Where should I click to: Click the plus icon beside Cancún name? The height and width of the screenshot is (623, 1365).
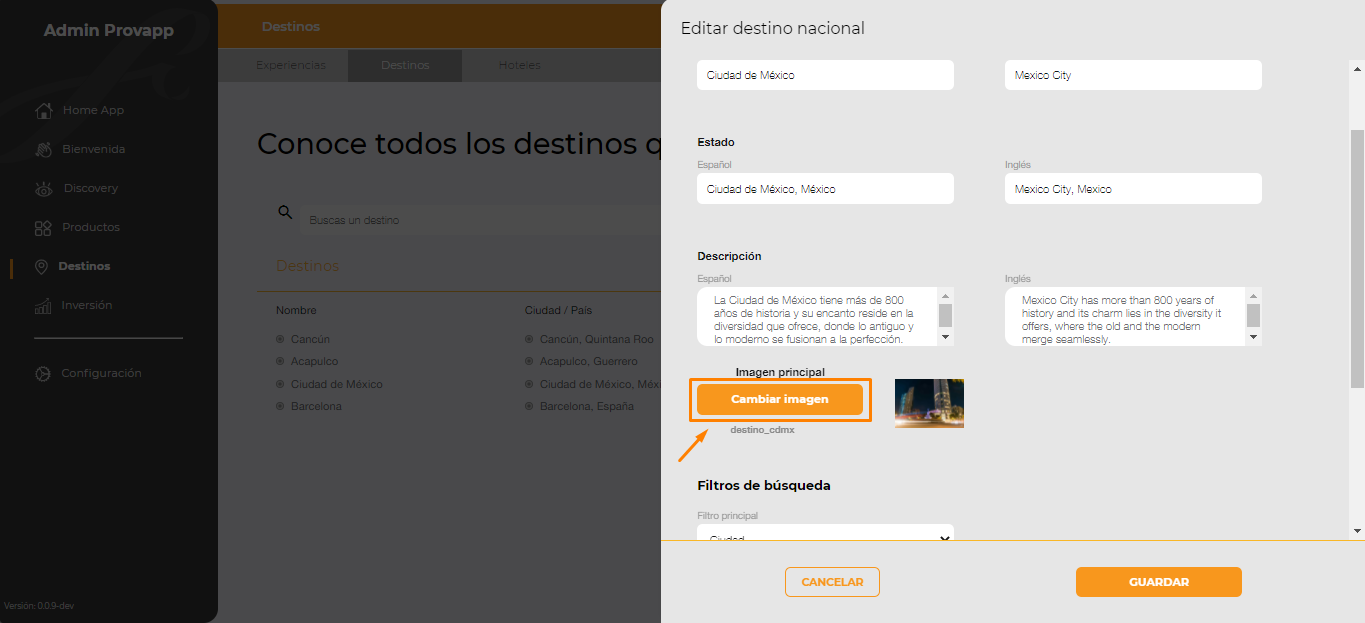(x=280, y=339)
